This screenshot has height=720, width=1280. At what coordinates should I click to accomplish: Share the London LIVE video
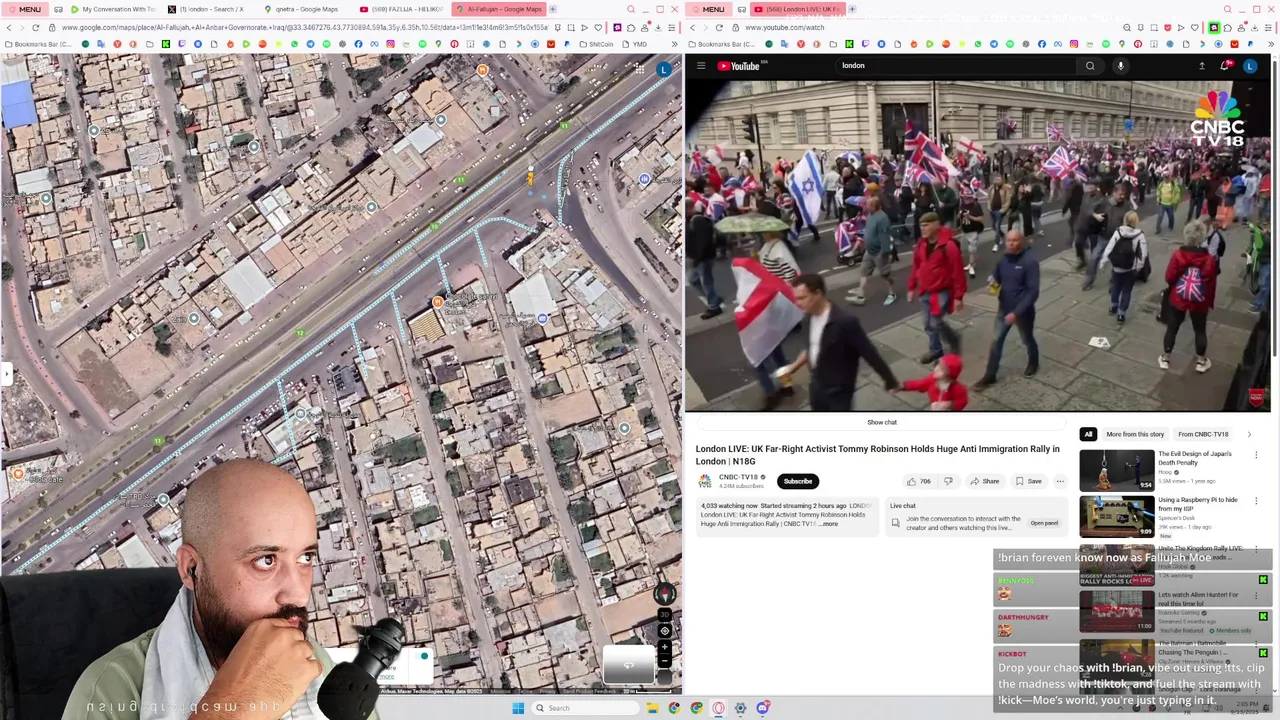pyautogui.click(x=984, y=481)
